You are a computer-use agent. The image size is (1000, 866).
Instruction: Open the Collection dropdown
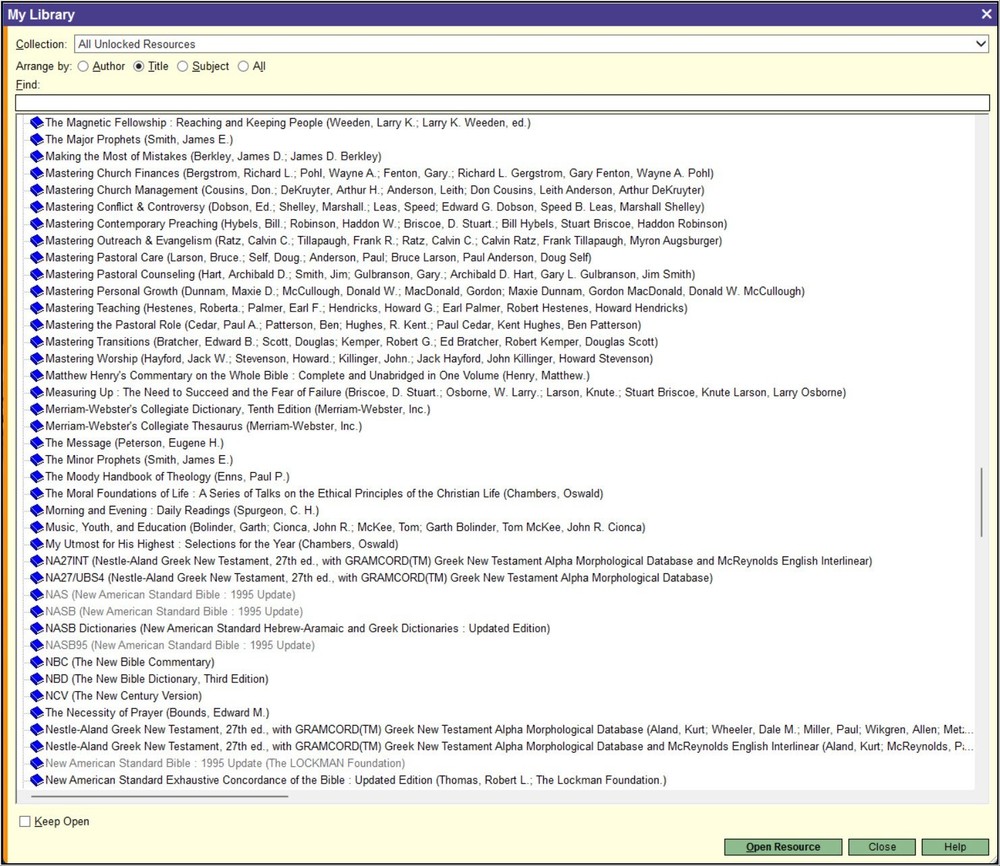[983, 43]
